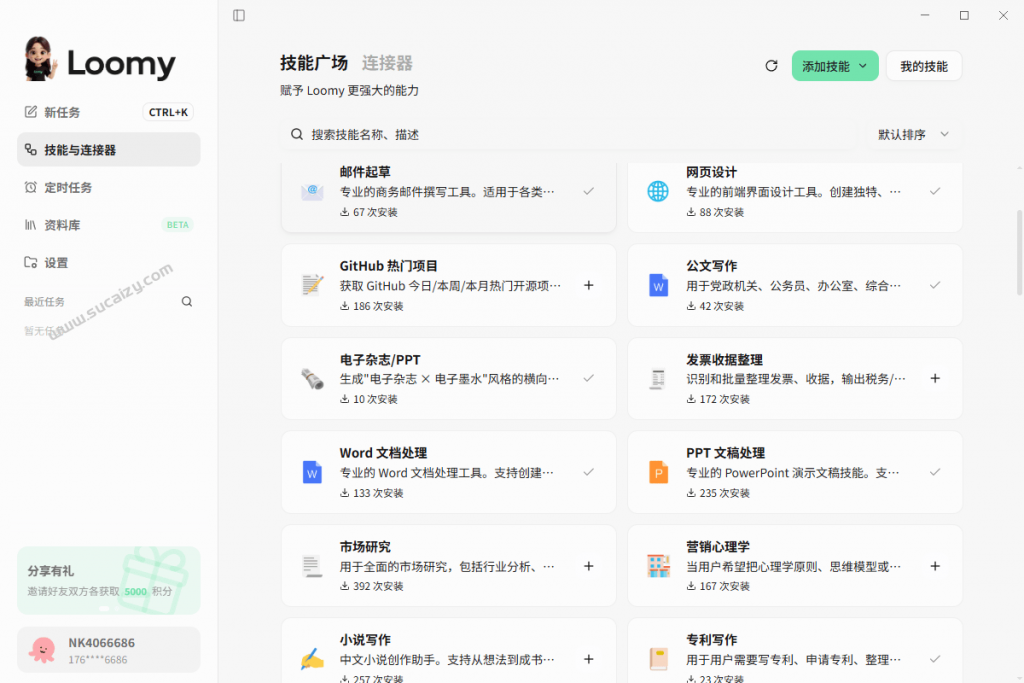Install 市场研究 with plus icon
The height and width of the screenshot is (683, 1024).
588,566
